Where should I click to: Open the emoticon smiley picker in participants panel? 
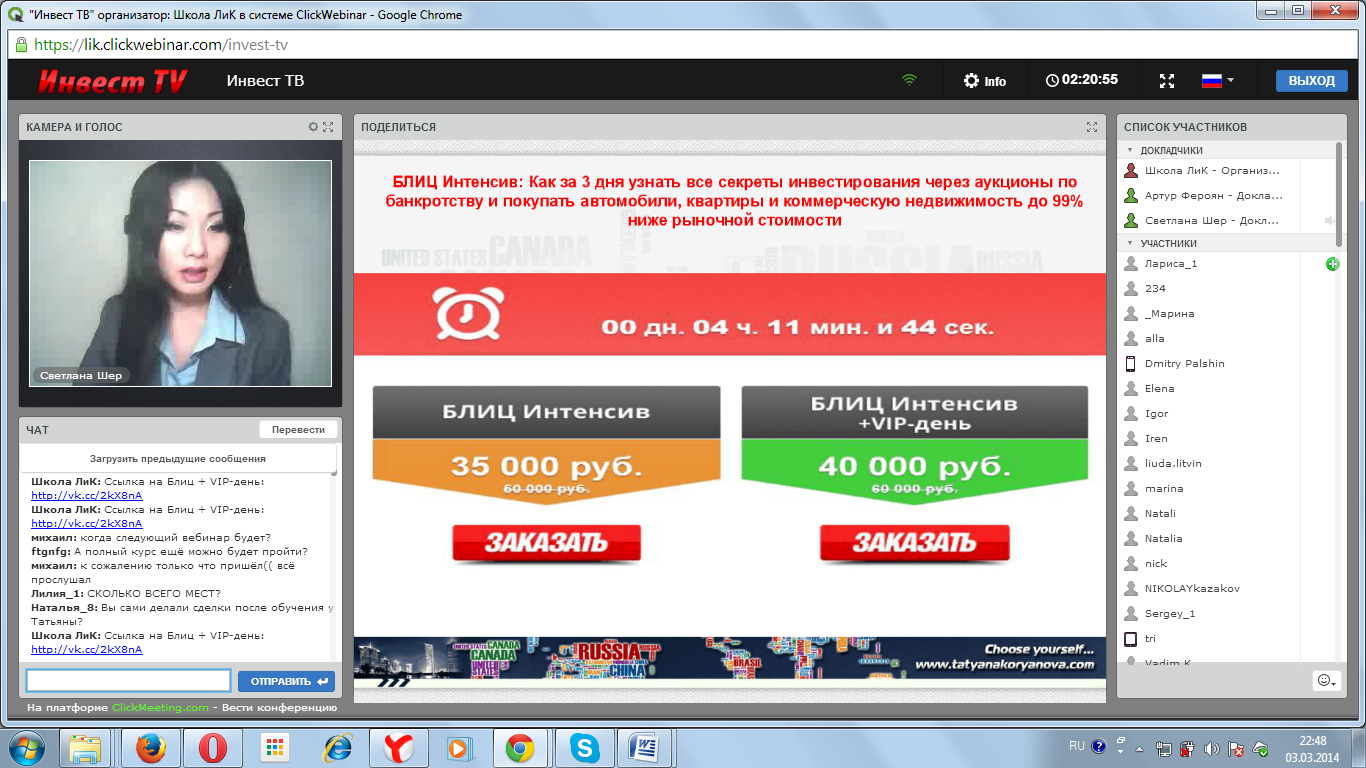pyautogui.click(x=1326, y=681)
